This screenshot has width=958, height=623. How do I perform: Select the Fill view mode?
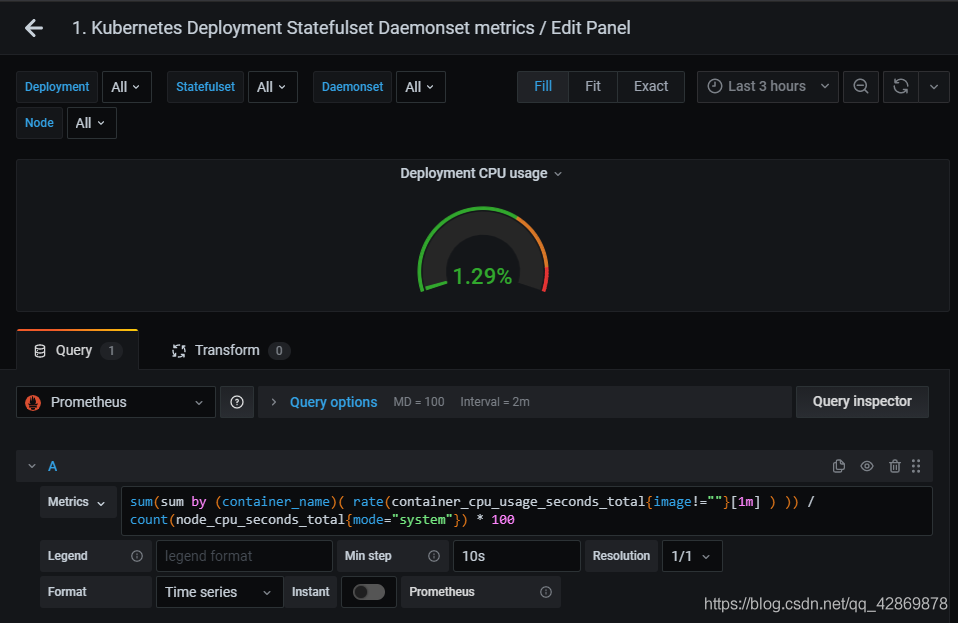(543, 87)
